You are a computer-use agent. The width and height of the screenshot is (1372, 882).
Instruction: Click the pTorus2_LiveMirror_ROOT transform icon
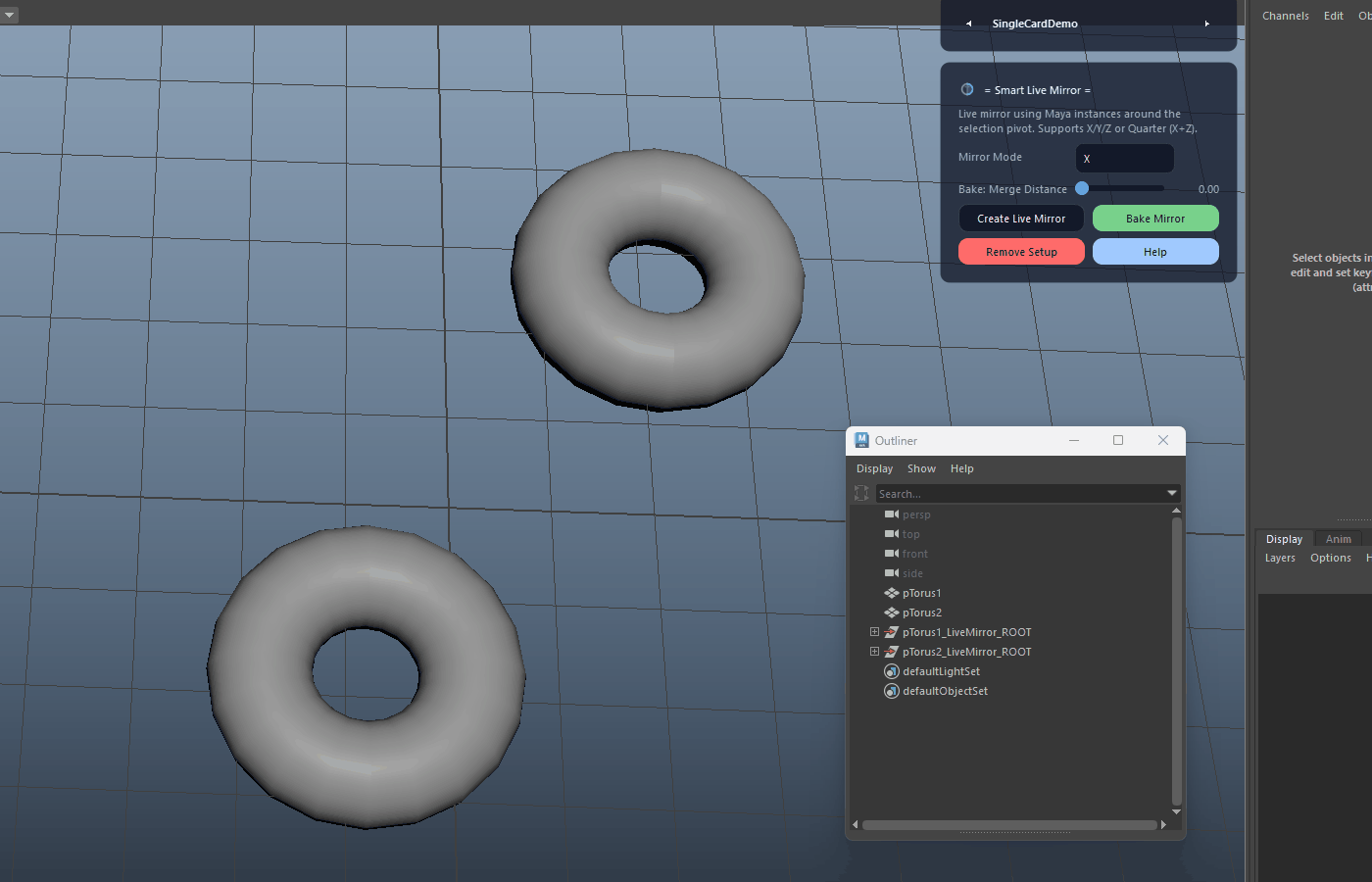coord(892,652)
